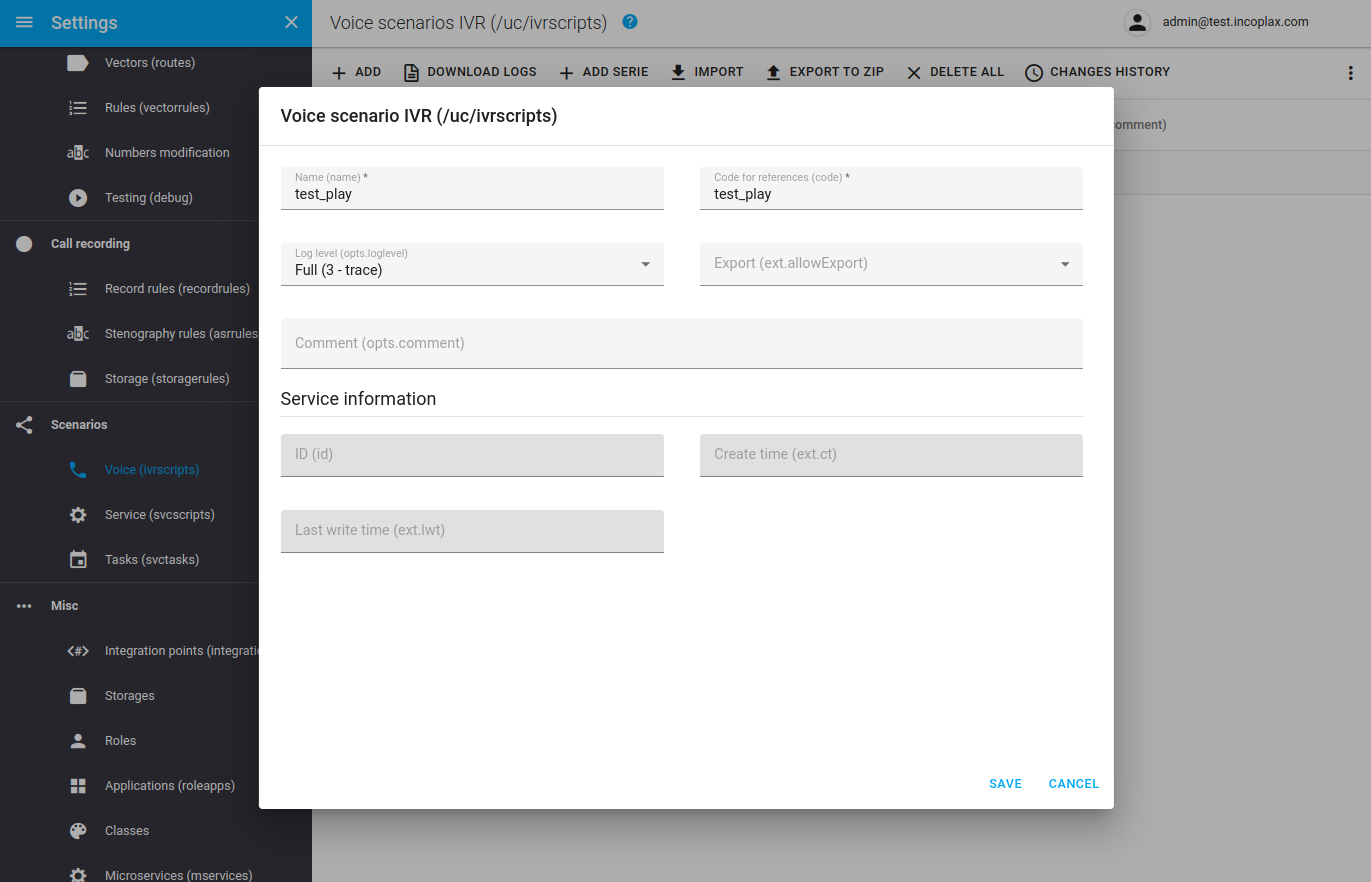Open Service (svcscripts) menu item
Screen dimensions: 1371x882
pyautogui.click(x=160, y=515)
